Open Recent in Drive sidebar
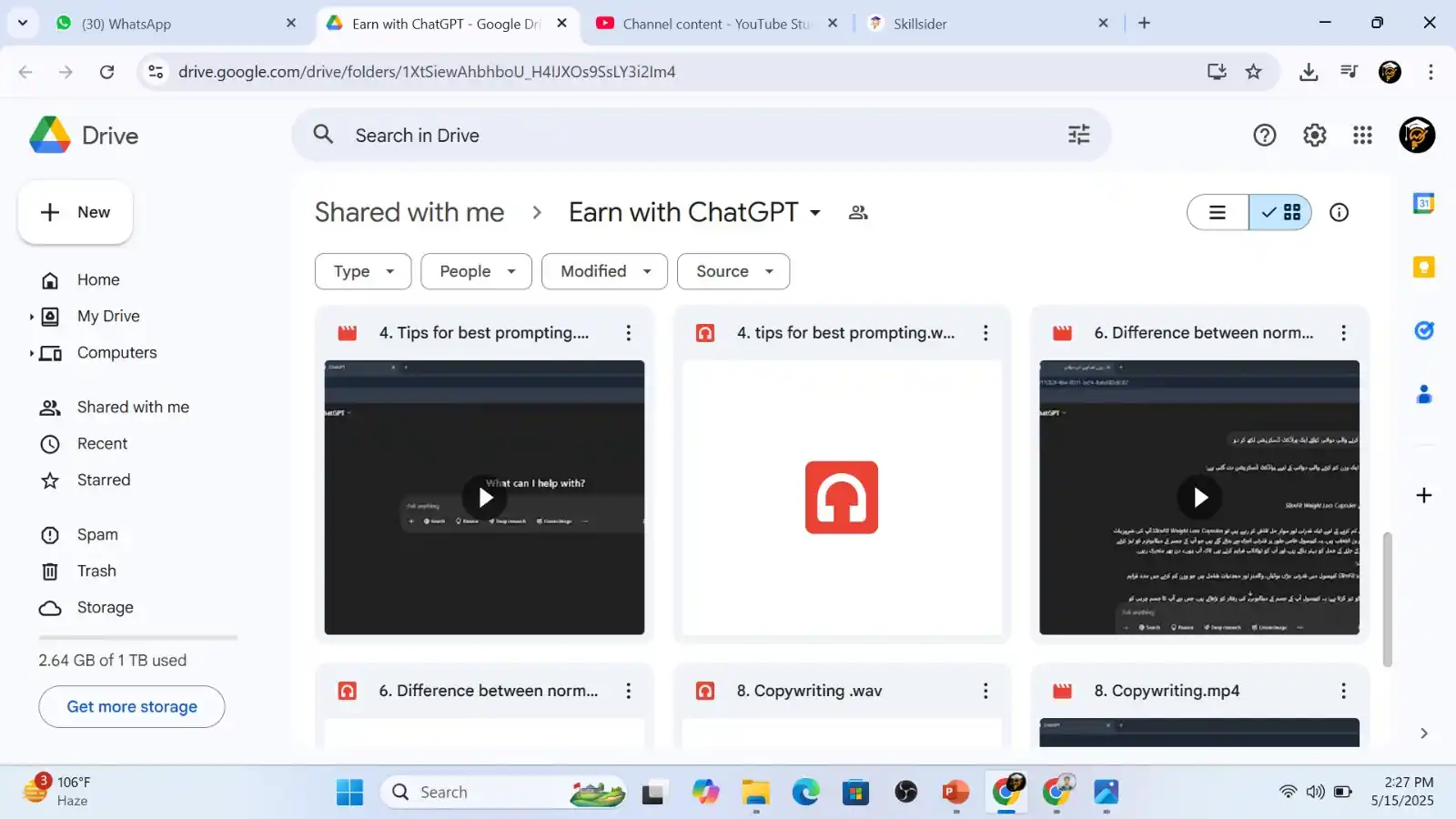The width and height of the screenshot is (1456, 819). pos(102,444)
